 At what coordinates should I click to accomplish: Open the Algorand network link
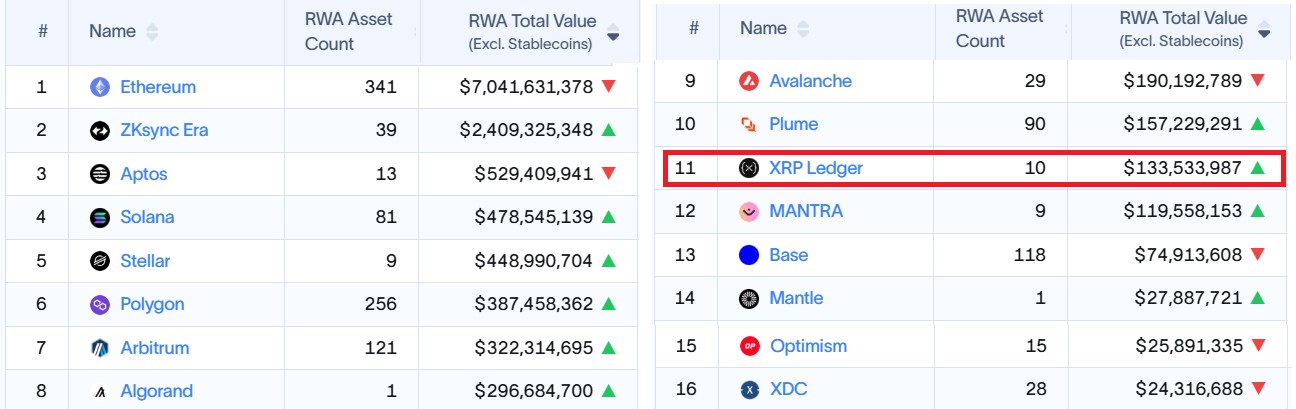pyautogui.click(x=157, y=391)
